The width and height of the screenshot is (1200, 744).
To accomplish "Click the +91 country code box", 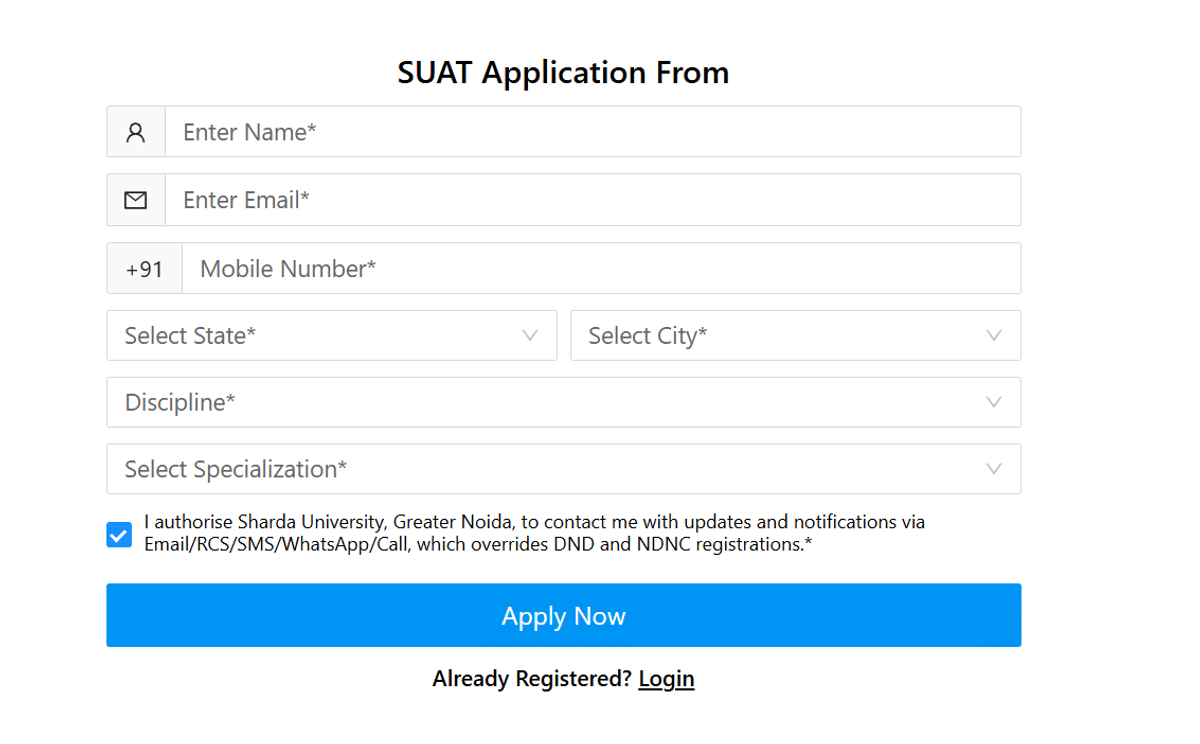I will [x=144, y=268].
